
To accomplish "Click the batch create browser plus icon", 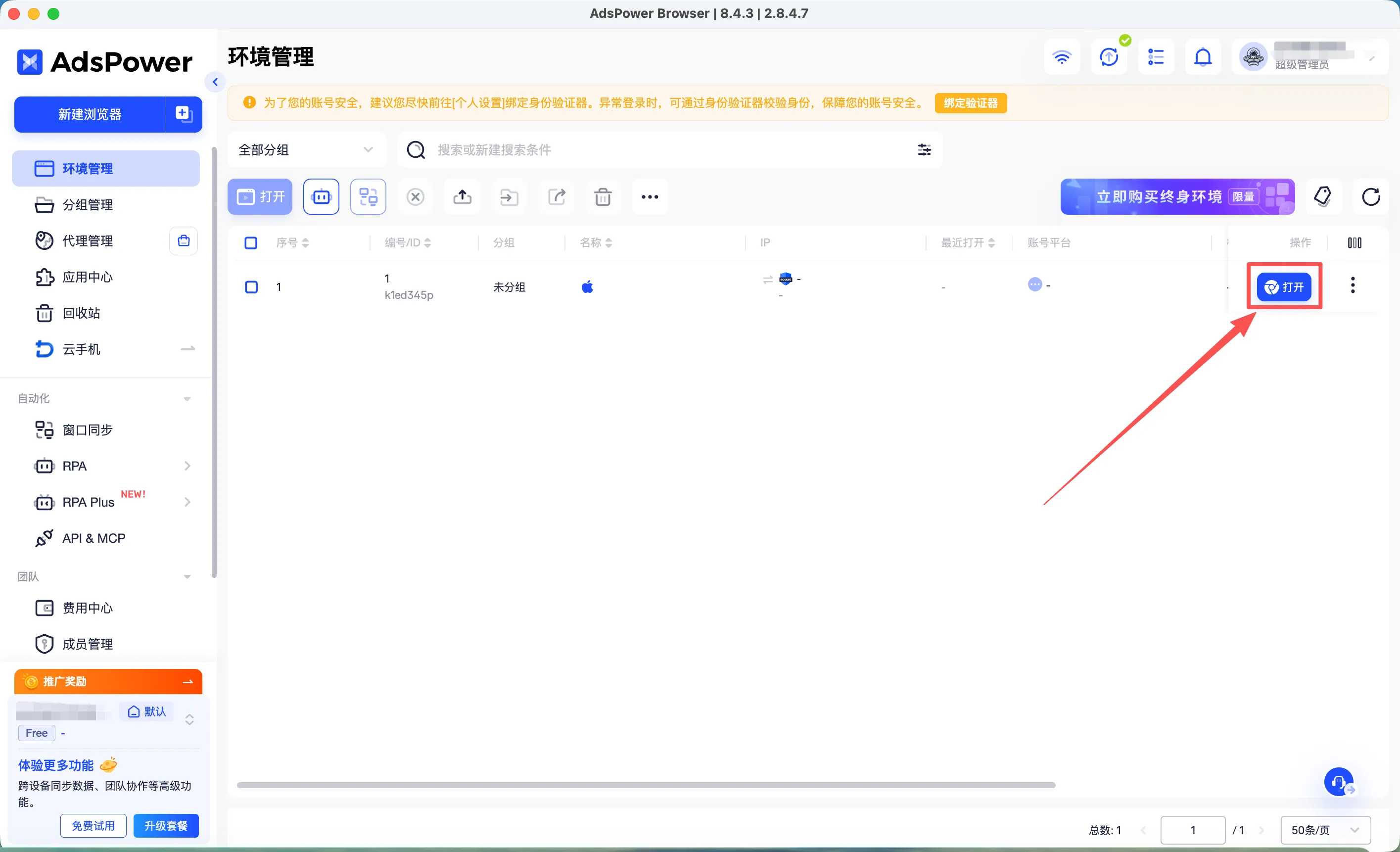I will (184, 114).
